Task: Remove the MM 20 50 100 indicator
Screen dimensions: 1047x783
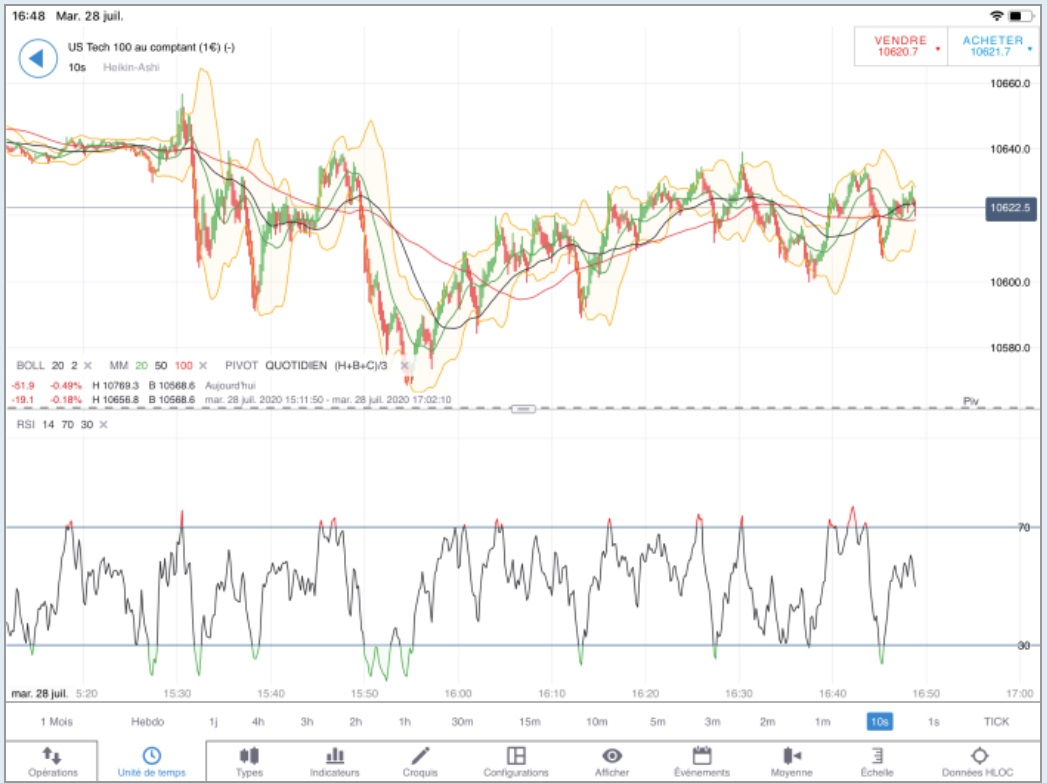Action: coord(203,366)
